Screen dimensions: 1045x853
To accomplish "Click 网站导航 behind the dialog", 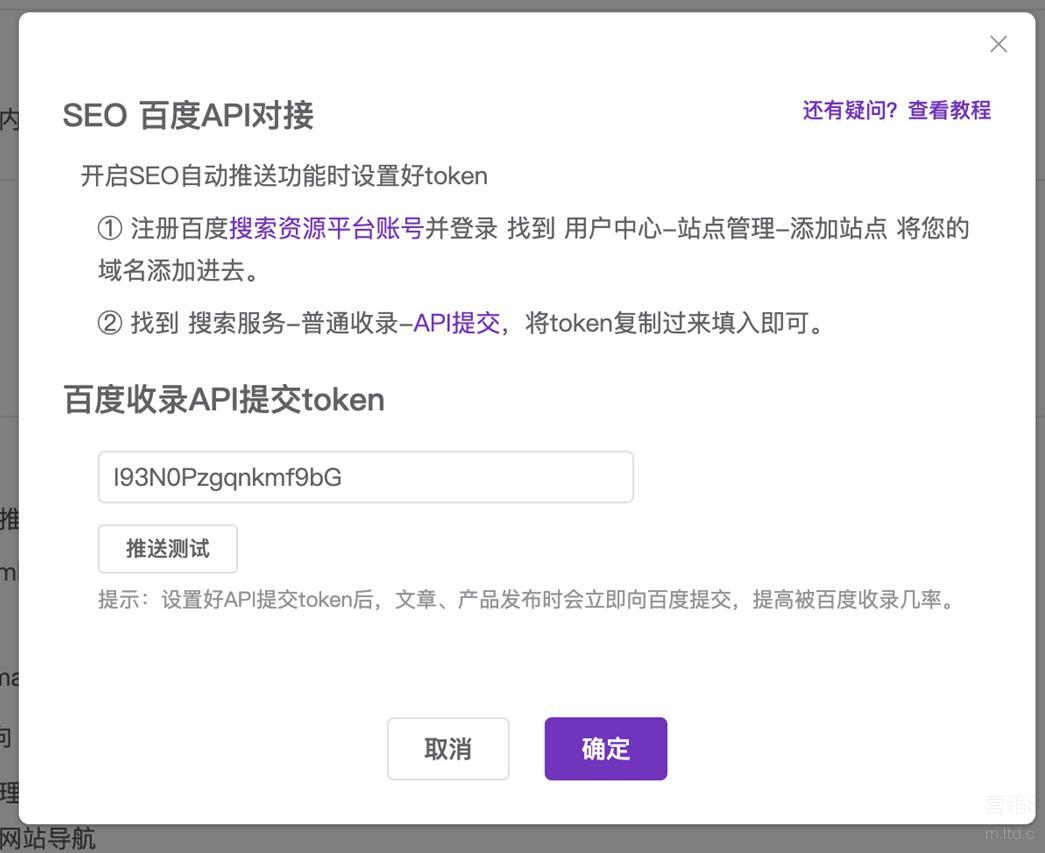I will click(x=48, y=838).
